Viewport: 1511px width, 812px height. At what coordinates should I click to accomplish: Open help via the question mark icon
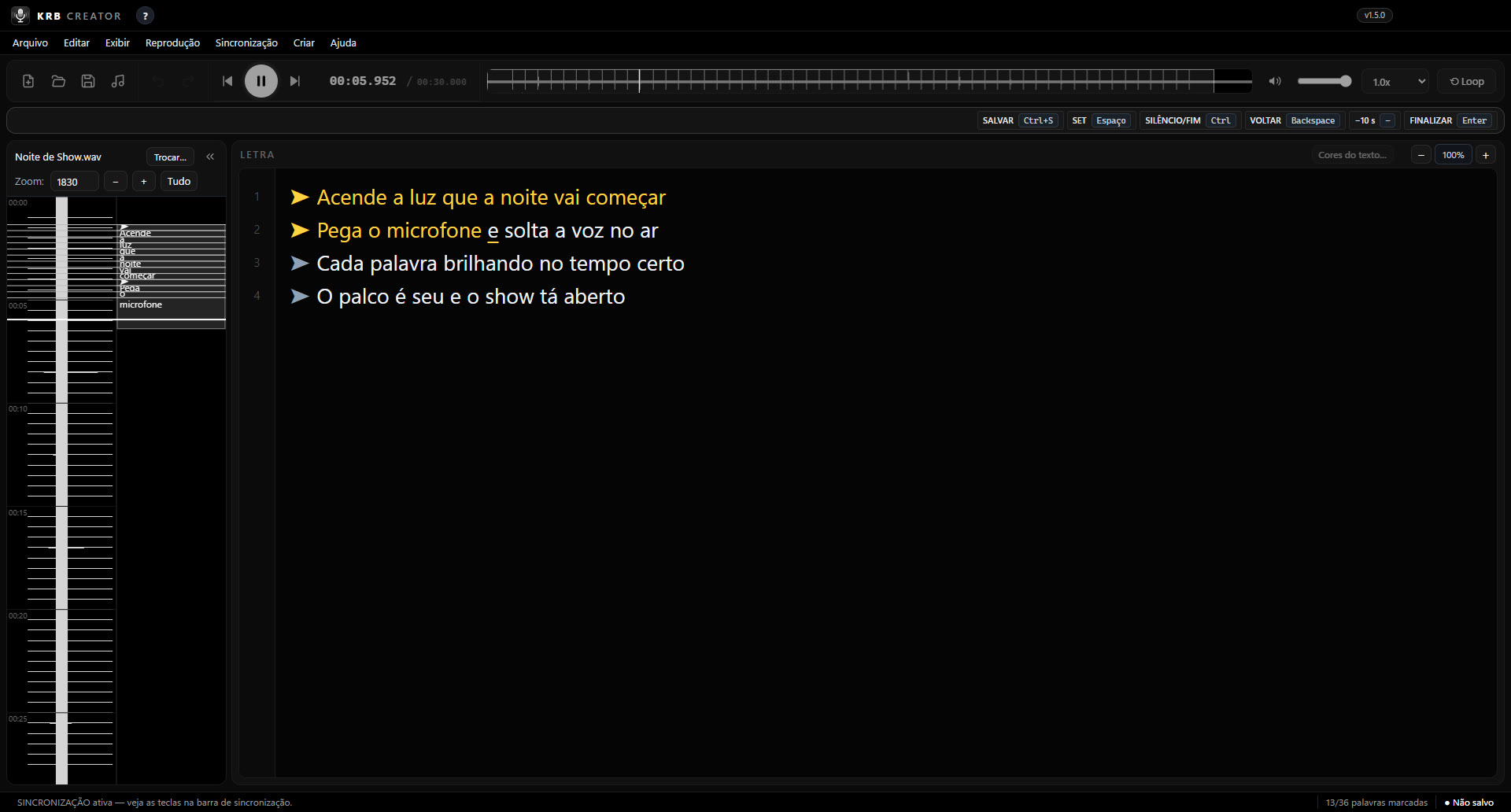point(145,16)
